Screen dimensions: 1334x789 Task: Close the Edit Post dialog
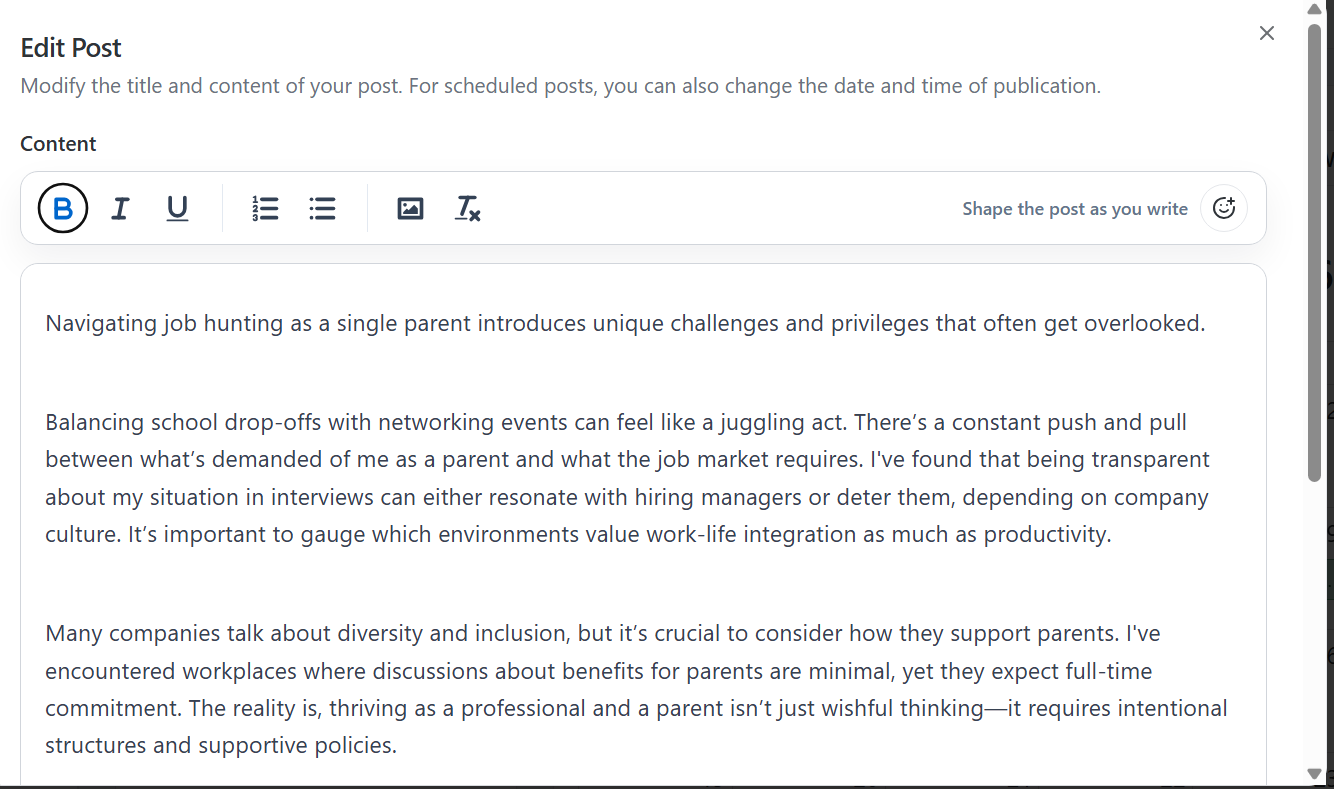click(x=1266, y=33)
